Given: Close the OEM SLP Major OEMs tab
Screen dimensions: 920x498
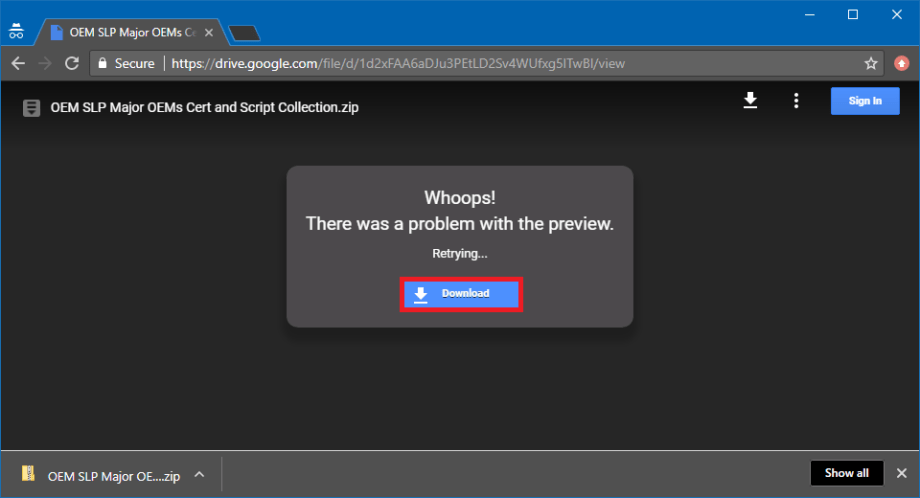Looking at the screenshot, I should click(210, 32).
